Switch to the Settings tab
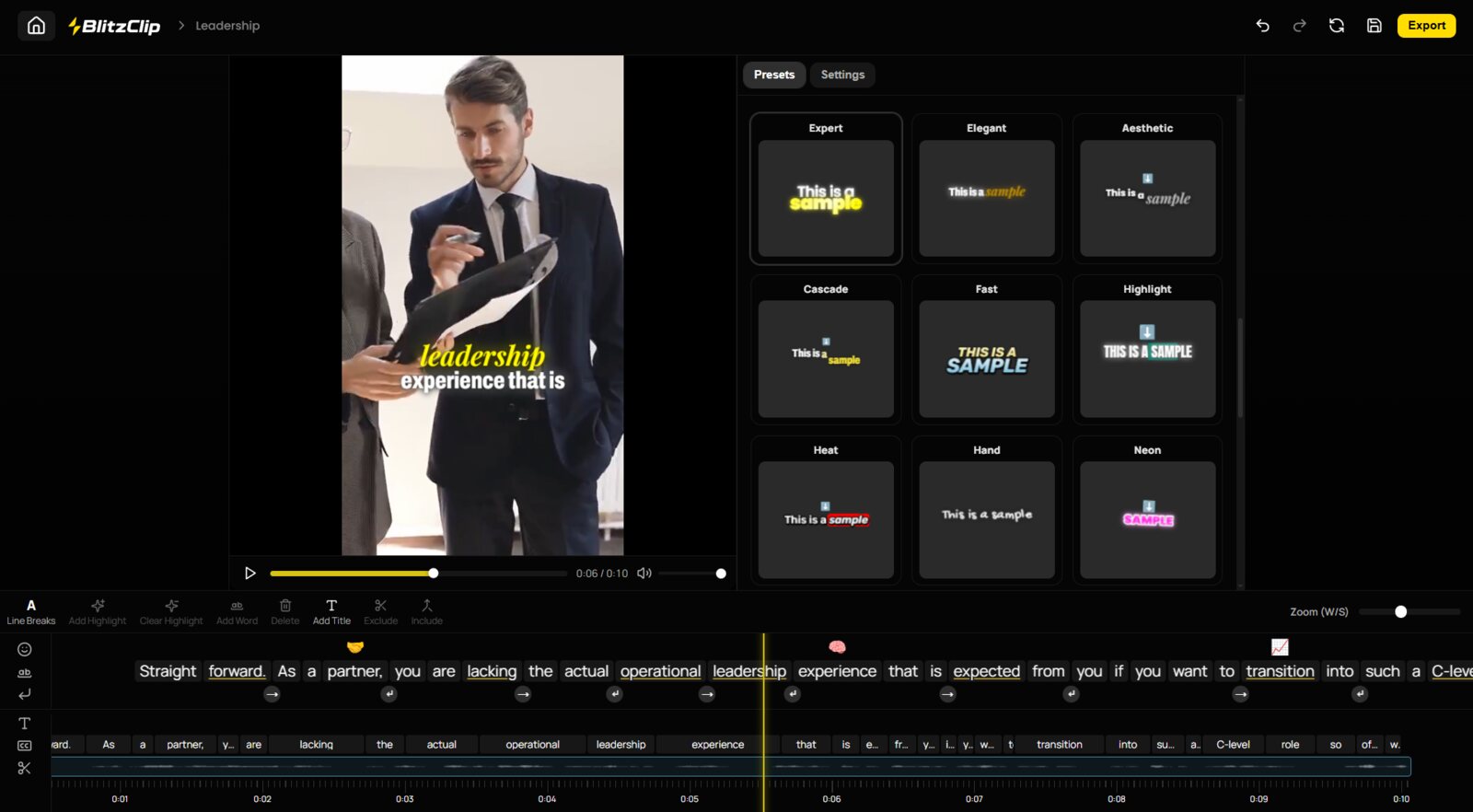 [x=842, y=75]
